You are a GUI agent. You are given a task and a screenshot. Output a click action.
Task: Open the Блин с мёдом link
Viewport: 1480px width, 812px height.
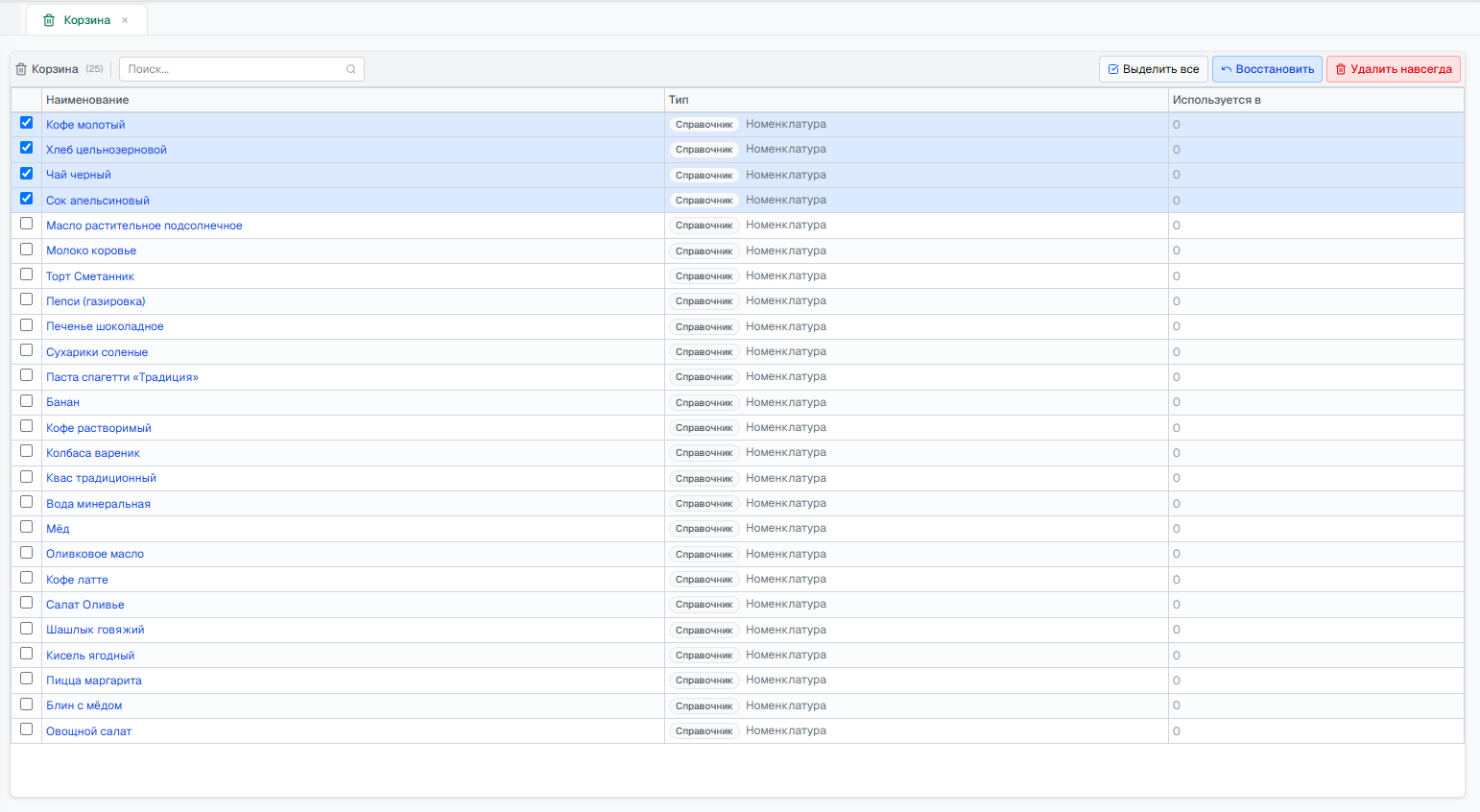point(84,705)
